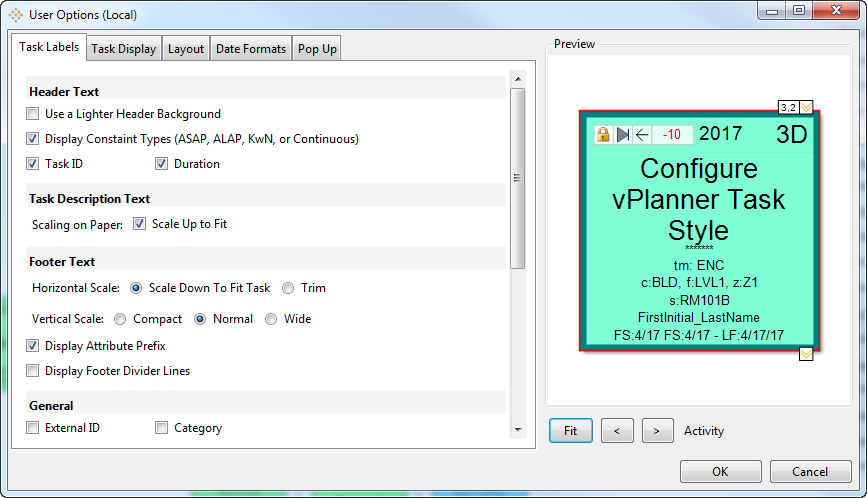The height and width of the screenshot is (498, 867).
Task: Select Scale Down To Fit Task radio button
Action: pos(135,288)
